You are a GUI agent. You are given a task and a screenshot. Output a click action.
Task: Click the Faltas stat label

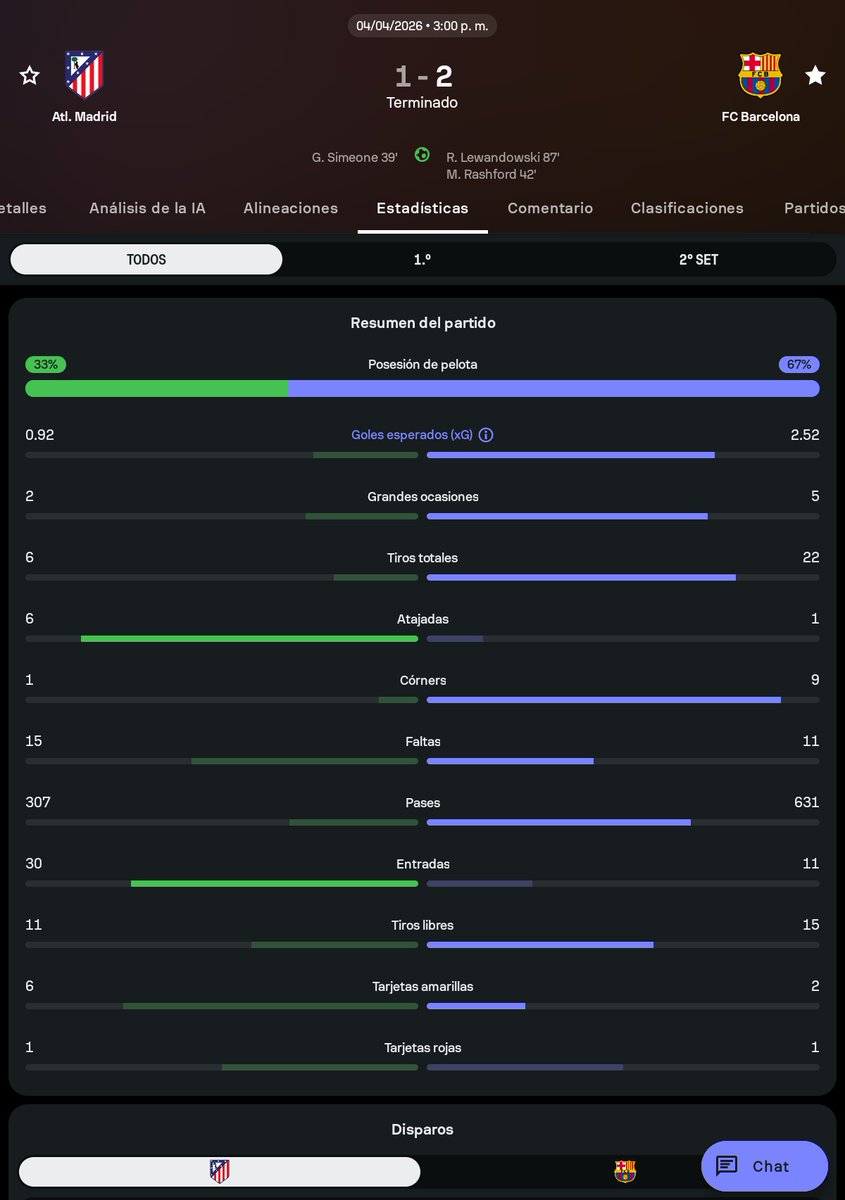[422, 741]
